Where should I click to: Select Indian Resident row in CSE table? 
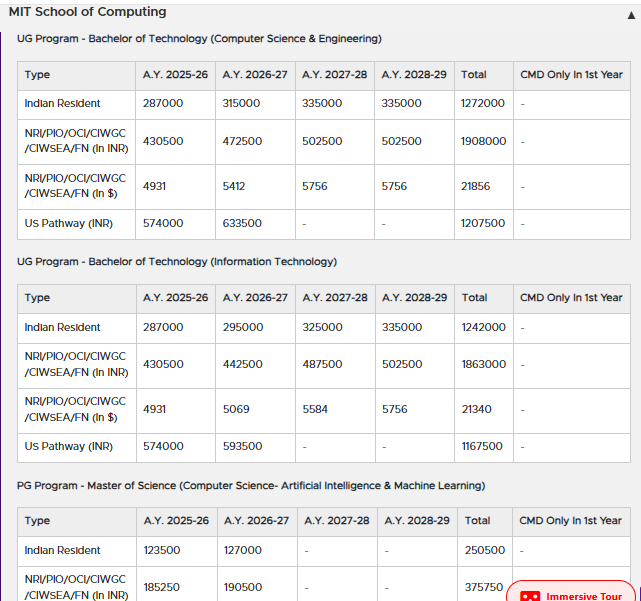[x=62, y=104]
